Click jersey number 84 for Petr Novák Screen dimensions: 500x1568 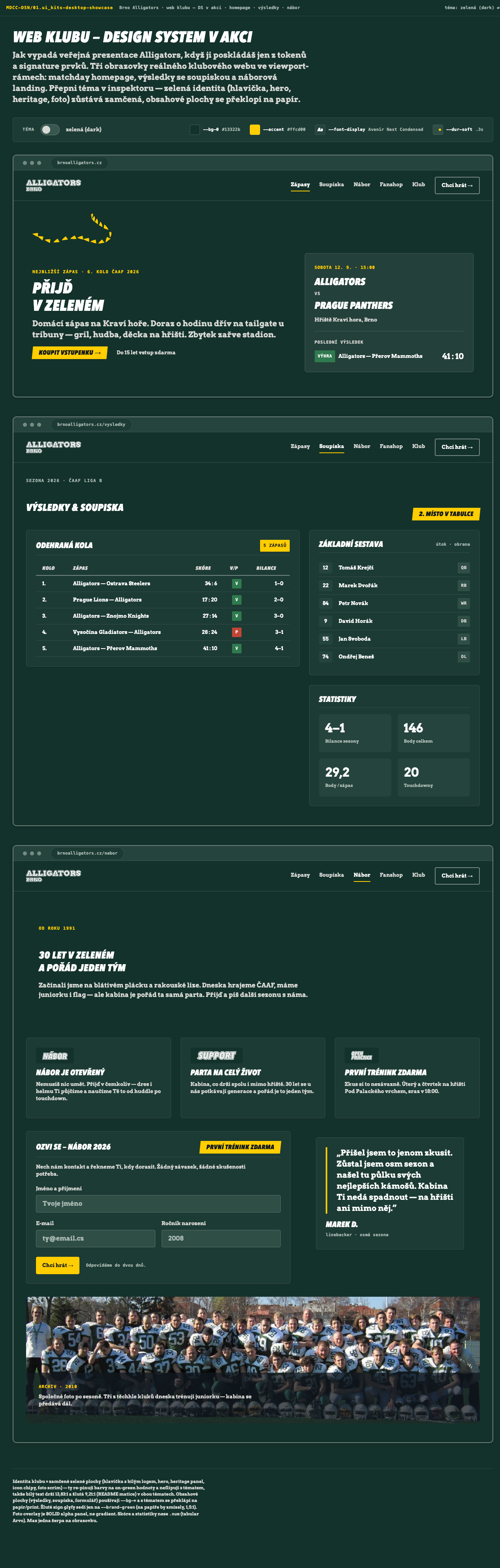pos(325,604)
